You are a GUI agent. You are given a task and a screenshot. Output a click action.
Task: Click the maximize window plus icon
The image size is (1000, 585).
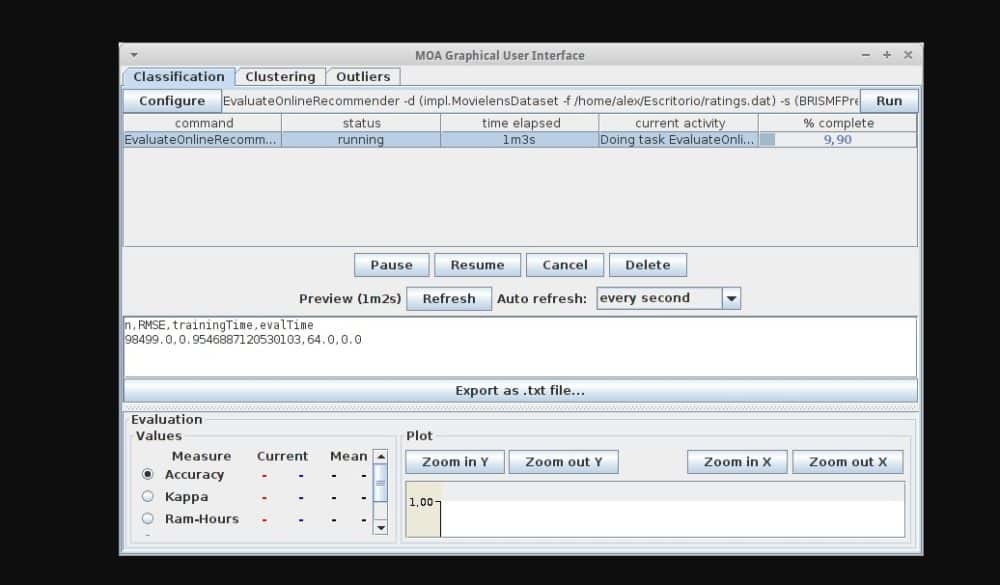pos(887,55)
